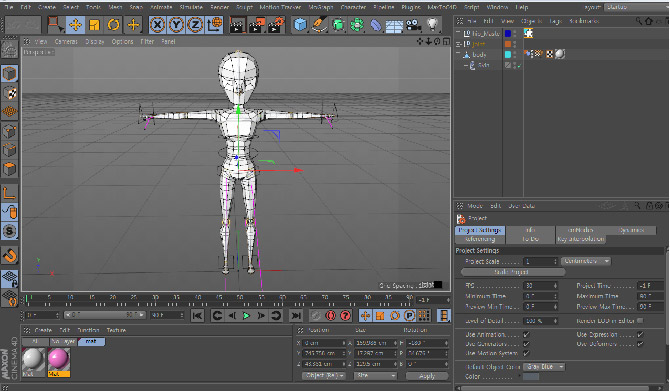Enable Texture mode checker cube icon
The width and height of the screenshot is (670, 392).
click(9, 93)
